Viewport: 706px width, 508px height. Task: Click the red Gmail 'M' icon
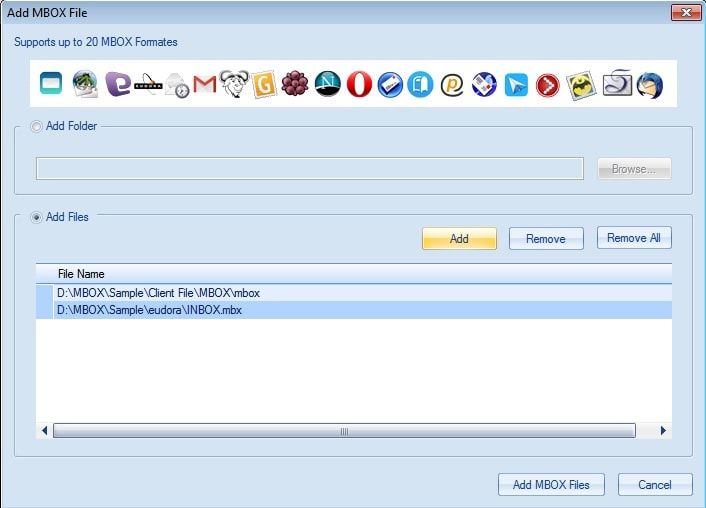205,84
